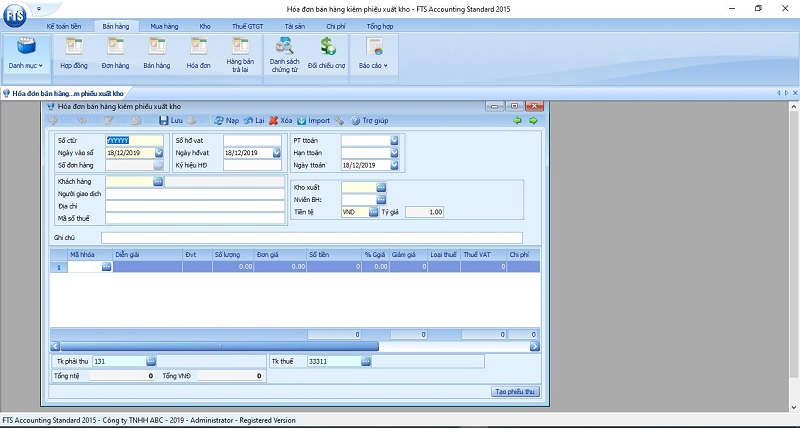Browse accounts via Tk phải thu lookup button
Screen dimensions: 800x428
pos(151,362)
